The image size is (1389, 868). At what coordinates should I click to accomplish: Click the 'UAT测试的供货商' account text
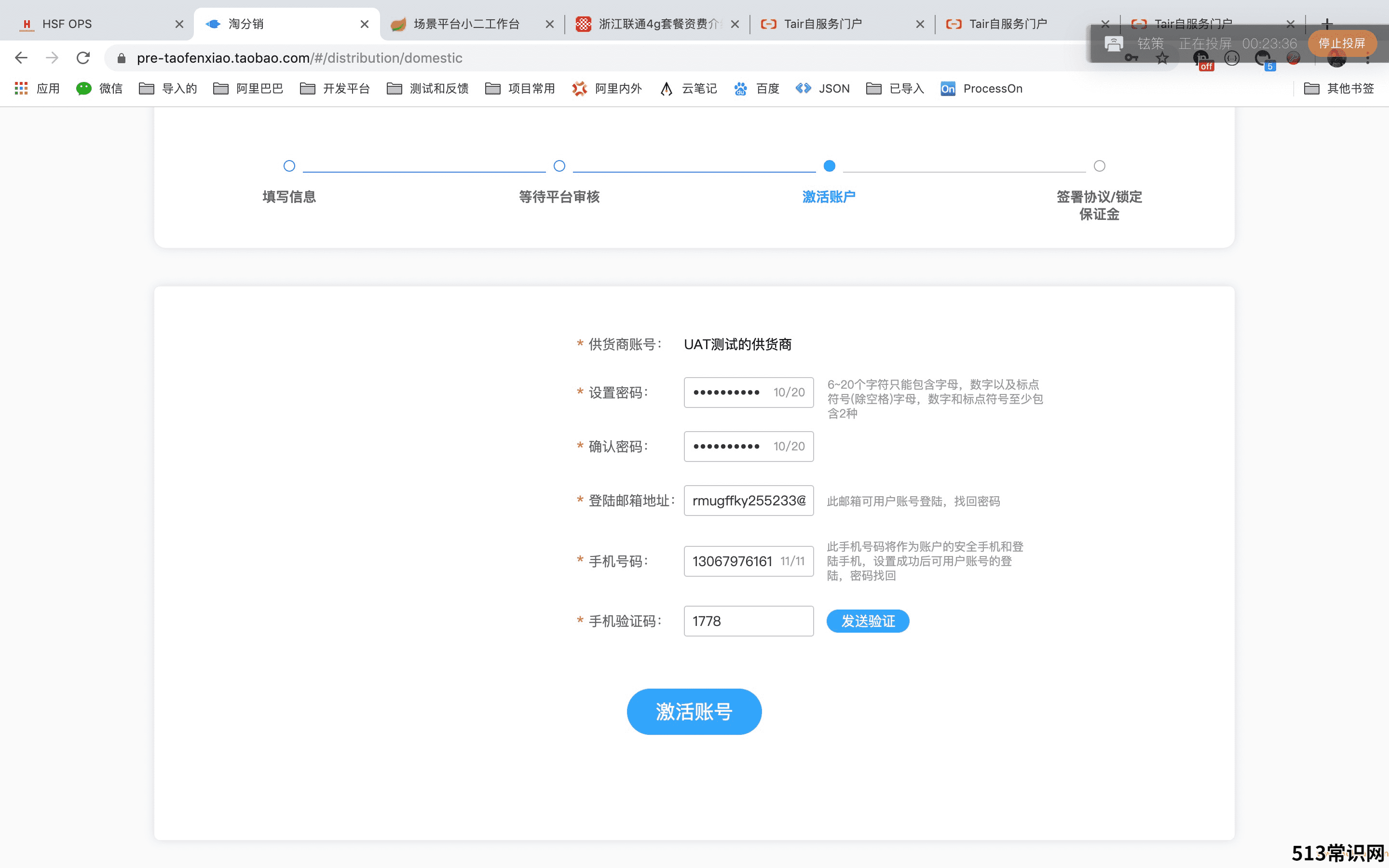737,344
